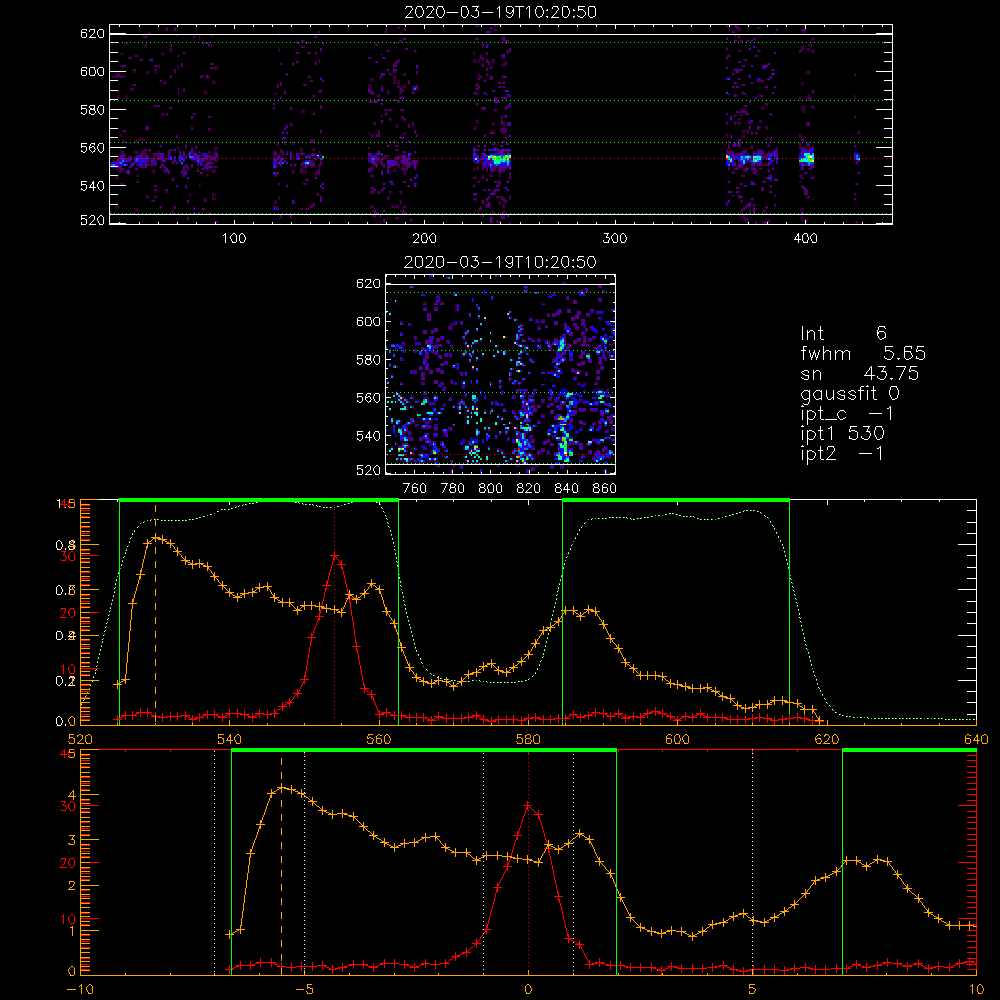This screenshot has width=1000, height=1000.
Task: Click the bright emission blob near x=240 in top spectrogram
Action: pos(497,159)
